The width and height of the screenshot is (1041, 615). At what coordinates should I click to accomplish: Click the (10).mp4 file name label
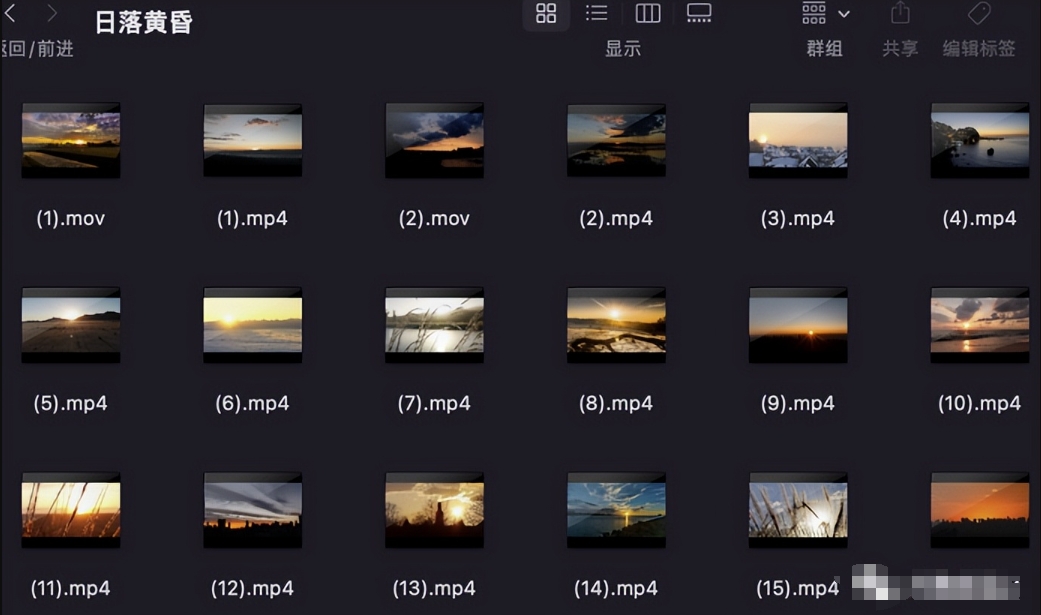point(979,404)
